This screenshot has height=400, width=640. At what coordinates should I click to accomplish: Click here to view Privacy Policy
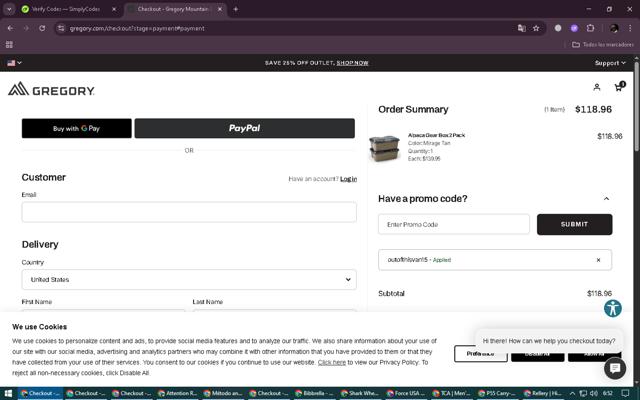(331, 362)
